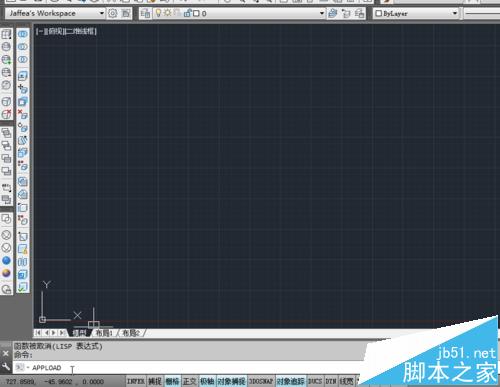Open Workspace Settings gear icon
The height and width of the screenshot is (387, 500).
coord(113,13)
